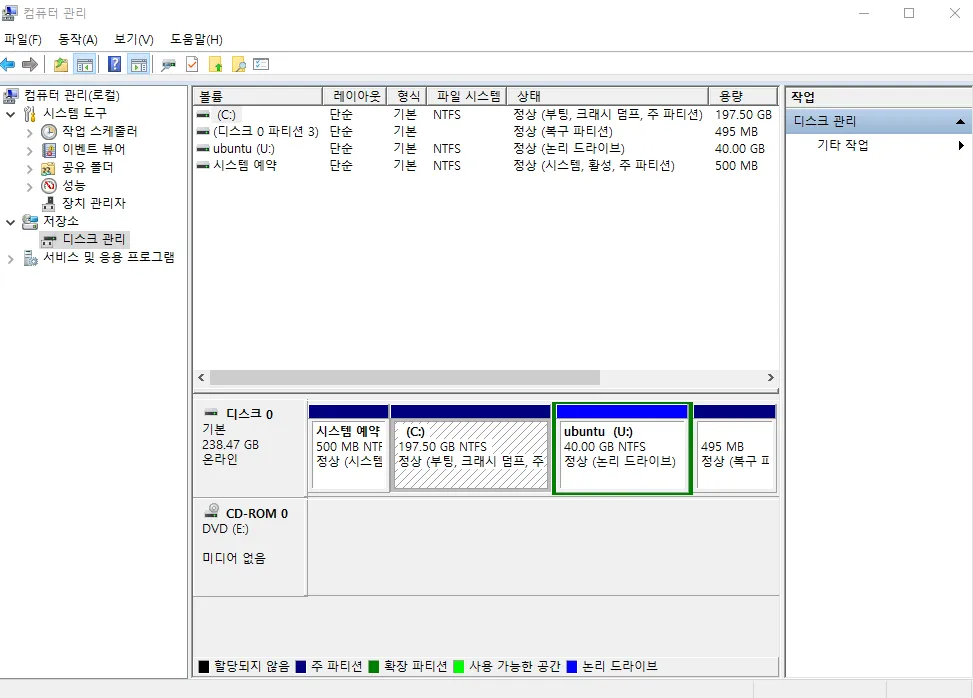Open the 동작(A) menu
Viewport: 973px width, 698px height.
tap(77, 40)
